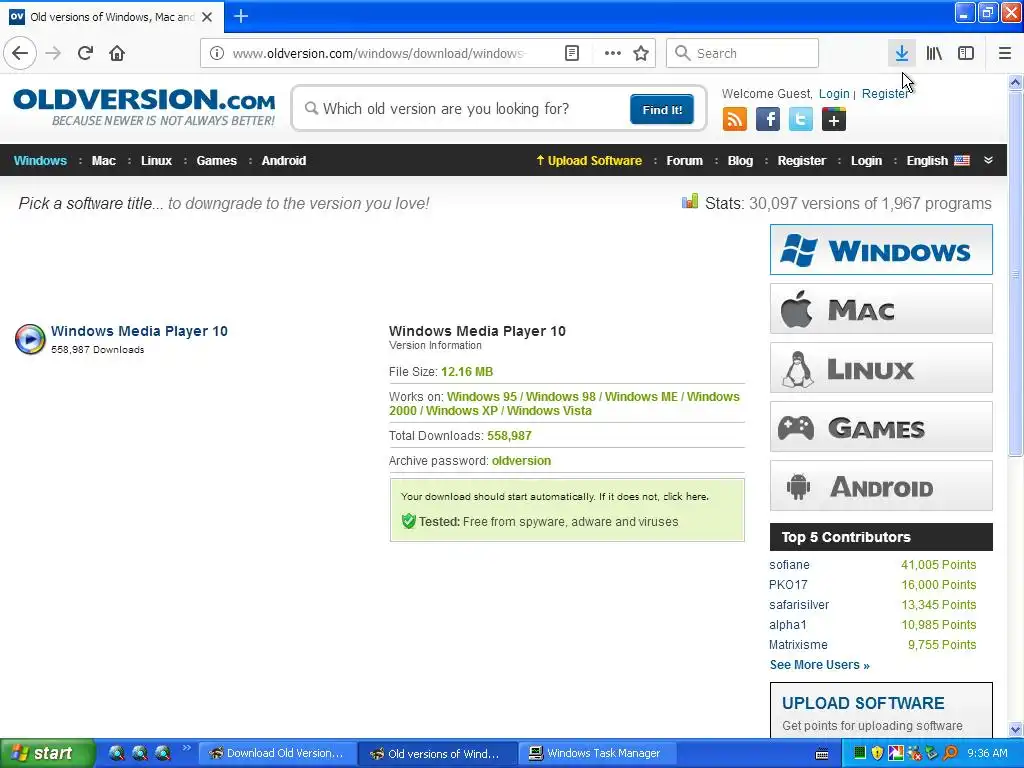Show site information icon in address bar
Screen dimensions: 1024x768
[x=217, y=53]
